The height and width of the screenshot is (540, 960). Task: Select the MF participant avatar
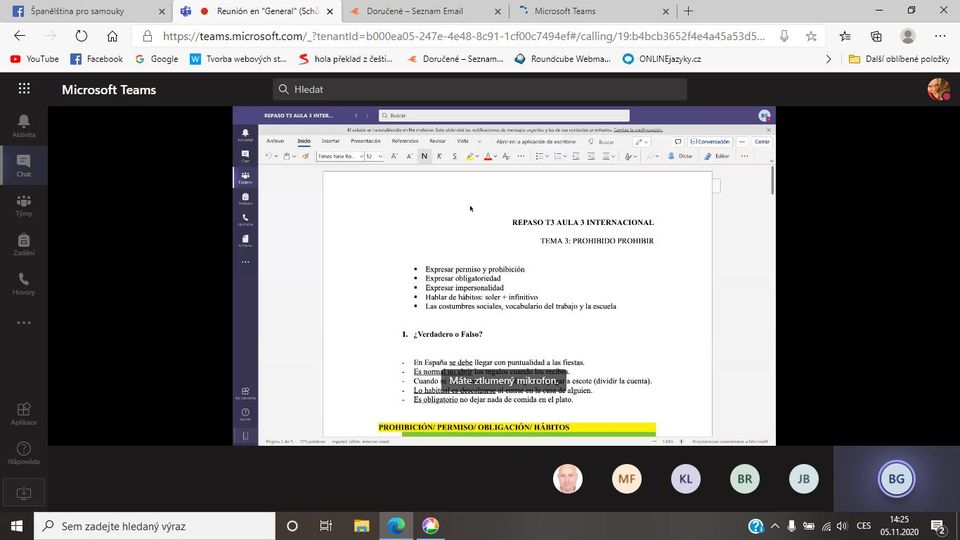point(627,479)
